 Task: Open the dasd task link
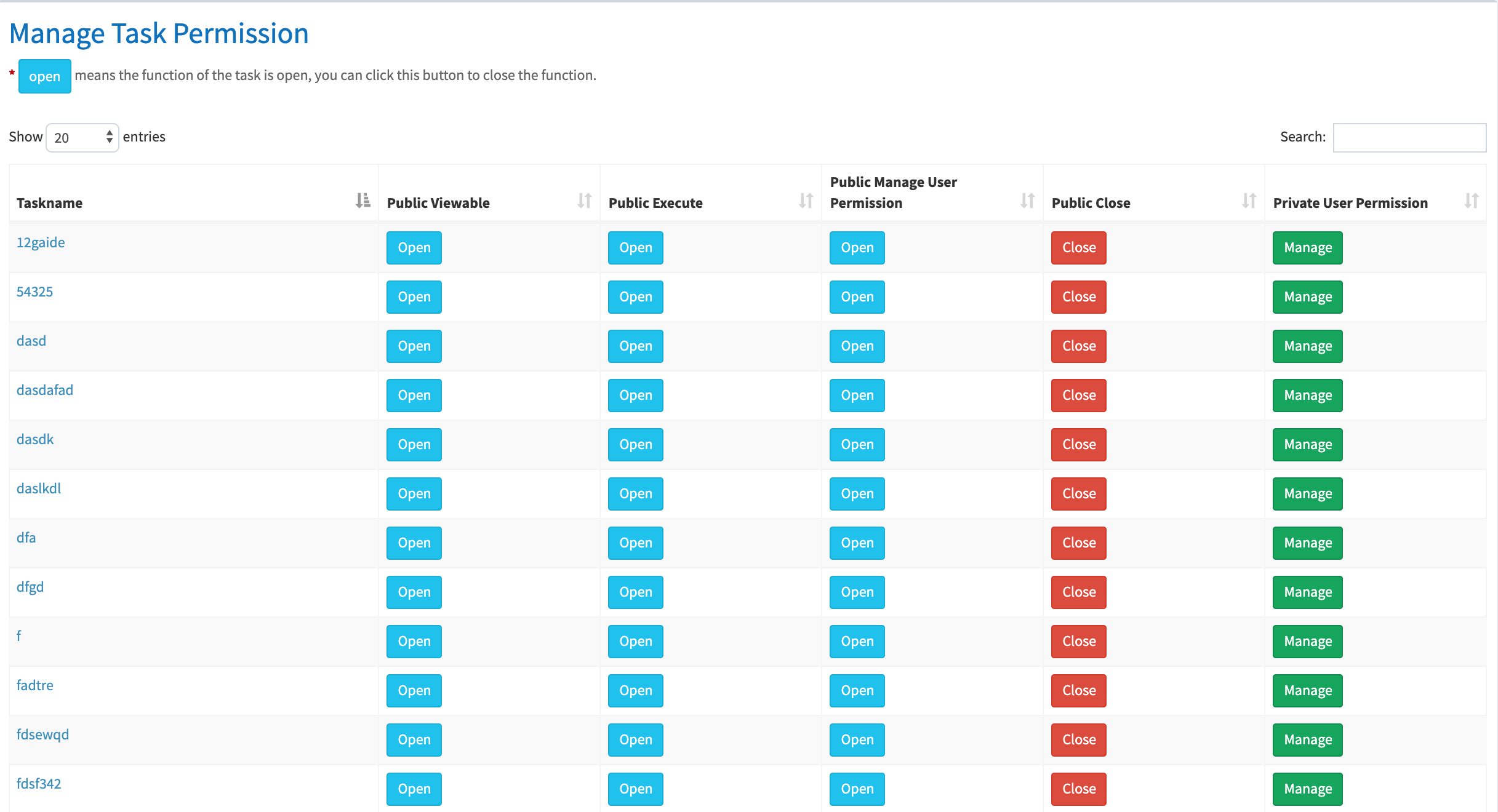click(x=31, y=341)
